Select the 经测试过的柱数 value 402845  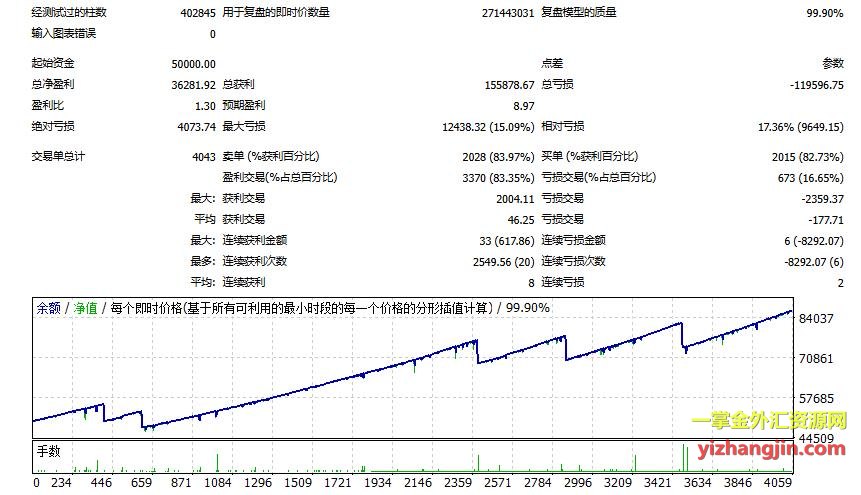click(x=195, y=13)
